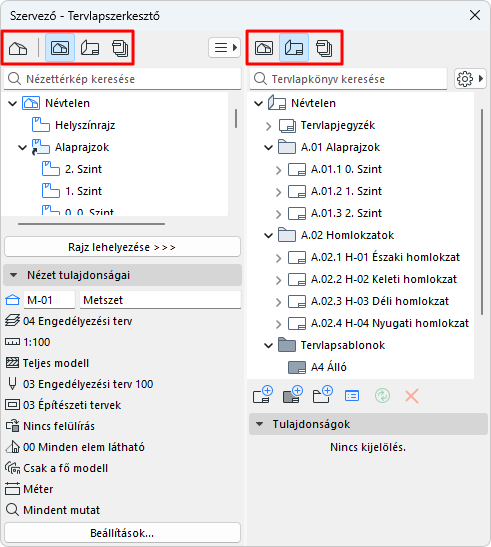The image size is (491, 547).
Task: Select left pane Tervlapkönyv layout book icon
Action: 90,48
